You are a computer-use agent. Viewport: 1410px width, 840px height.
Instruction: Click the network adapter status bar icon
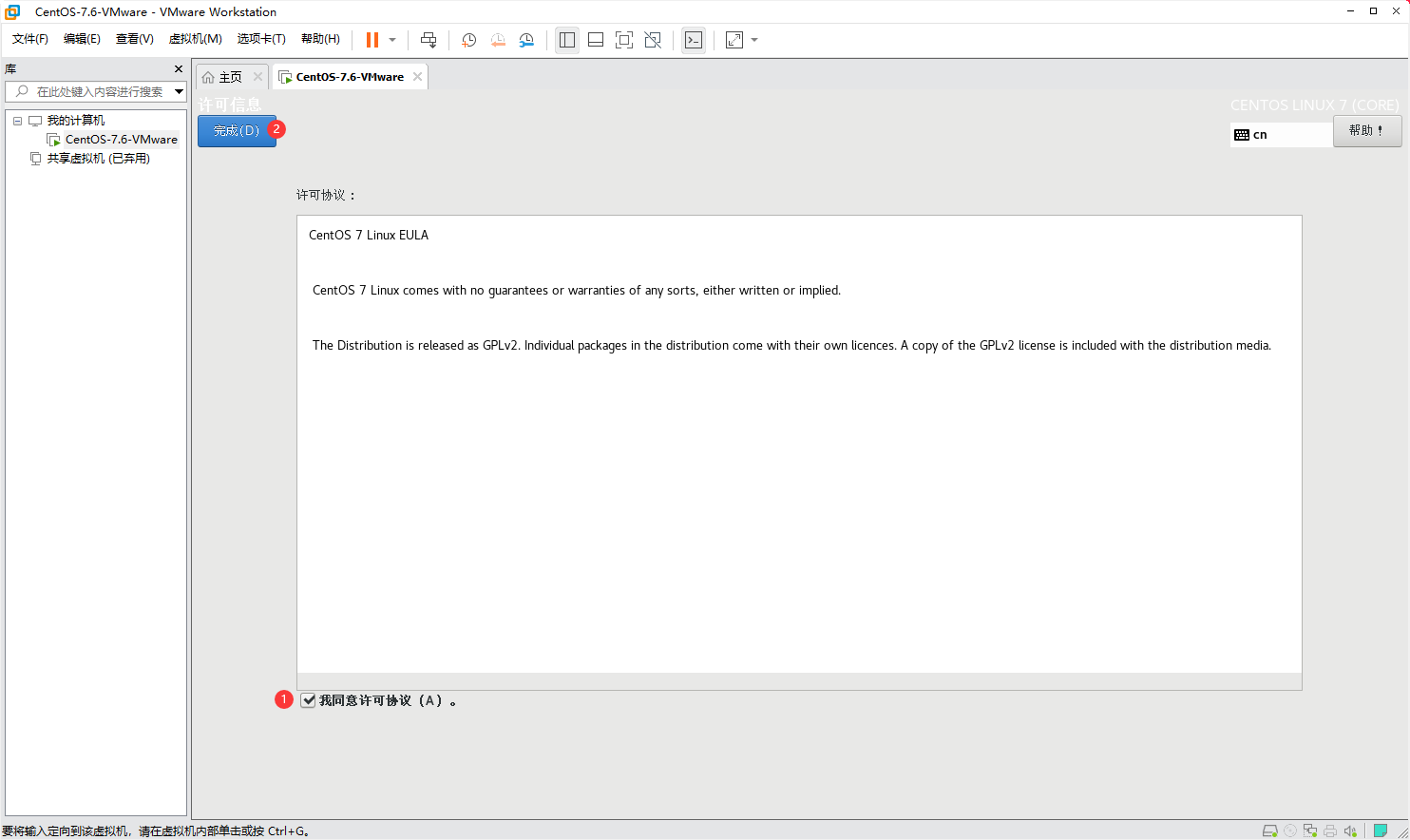tap(1310, 830)
